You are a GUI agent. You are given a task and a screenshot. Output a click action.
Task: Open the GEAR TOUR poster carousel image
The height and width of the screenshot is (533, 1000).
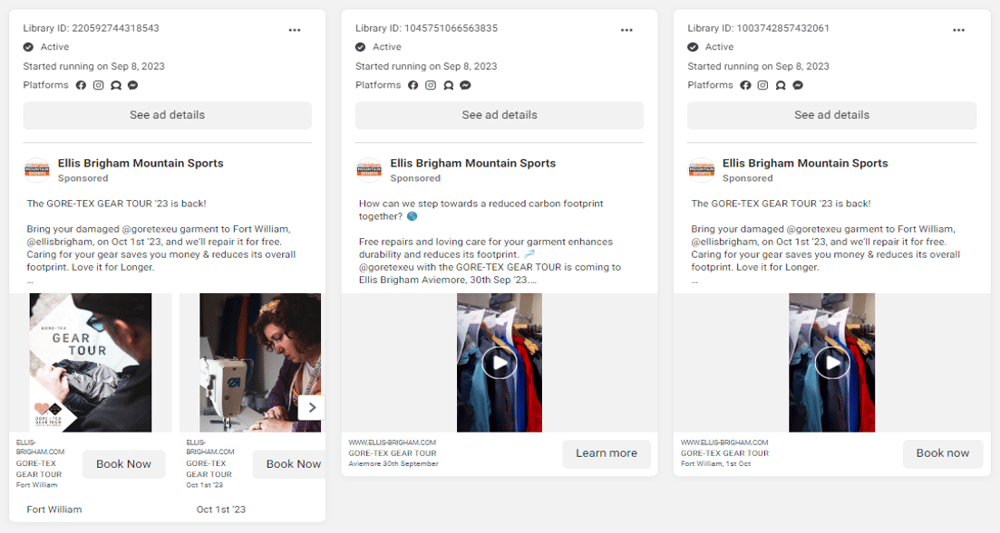point(91,362)
